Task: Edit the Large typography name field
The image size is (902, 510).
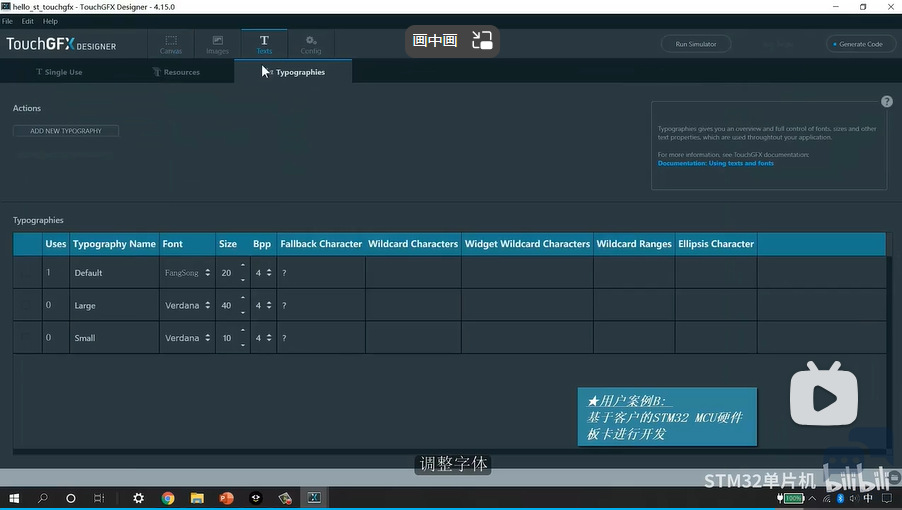Action: [x=114, y=305]
